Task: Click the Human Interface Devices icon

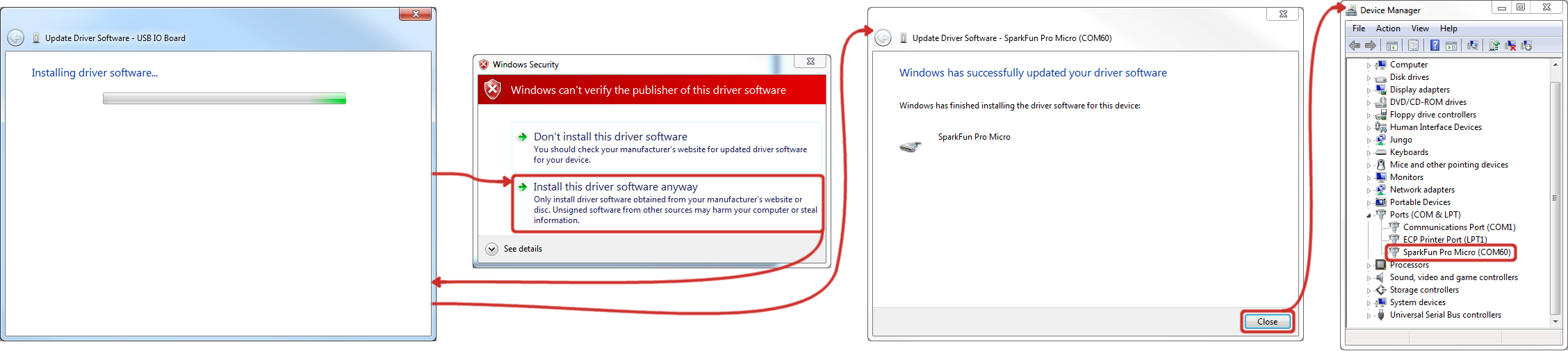Action: coord(1381,127)
